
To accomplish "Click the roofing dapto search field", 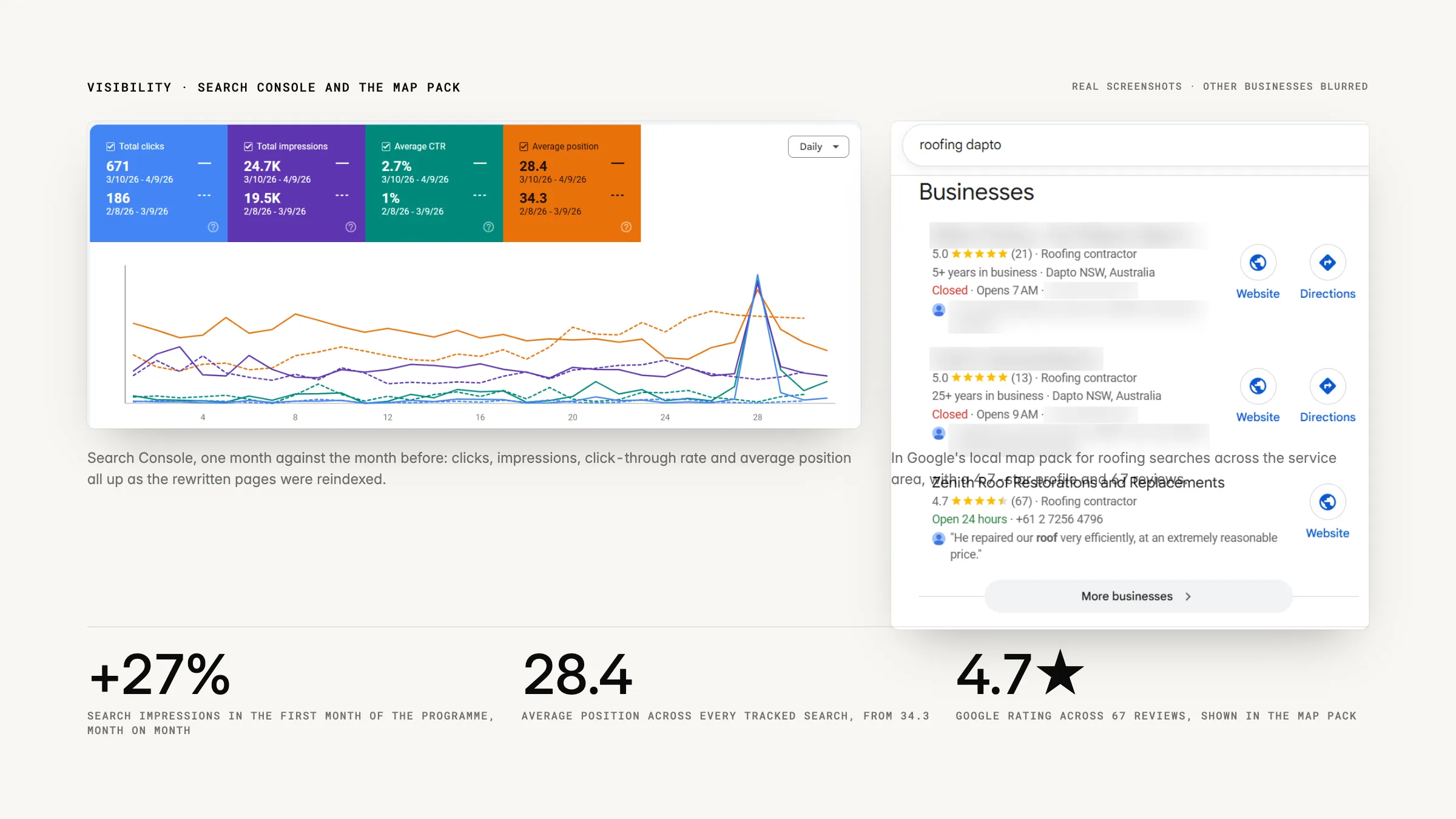I will pos(1134,145).
